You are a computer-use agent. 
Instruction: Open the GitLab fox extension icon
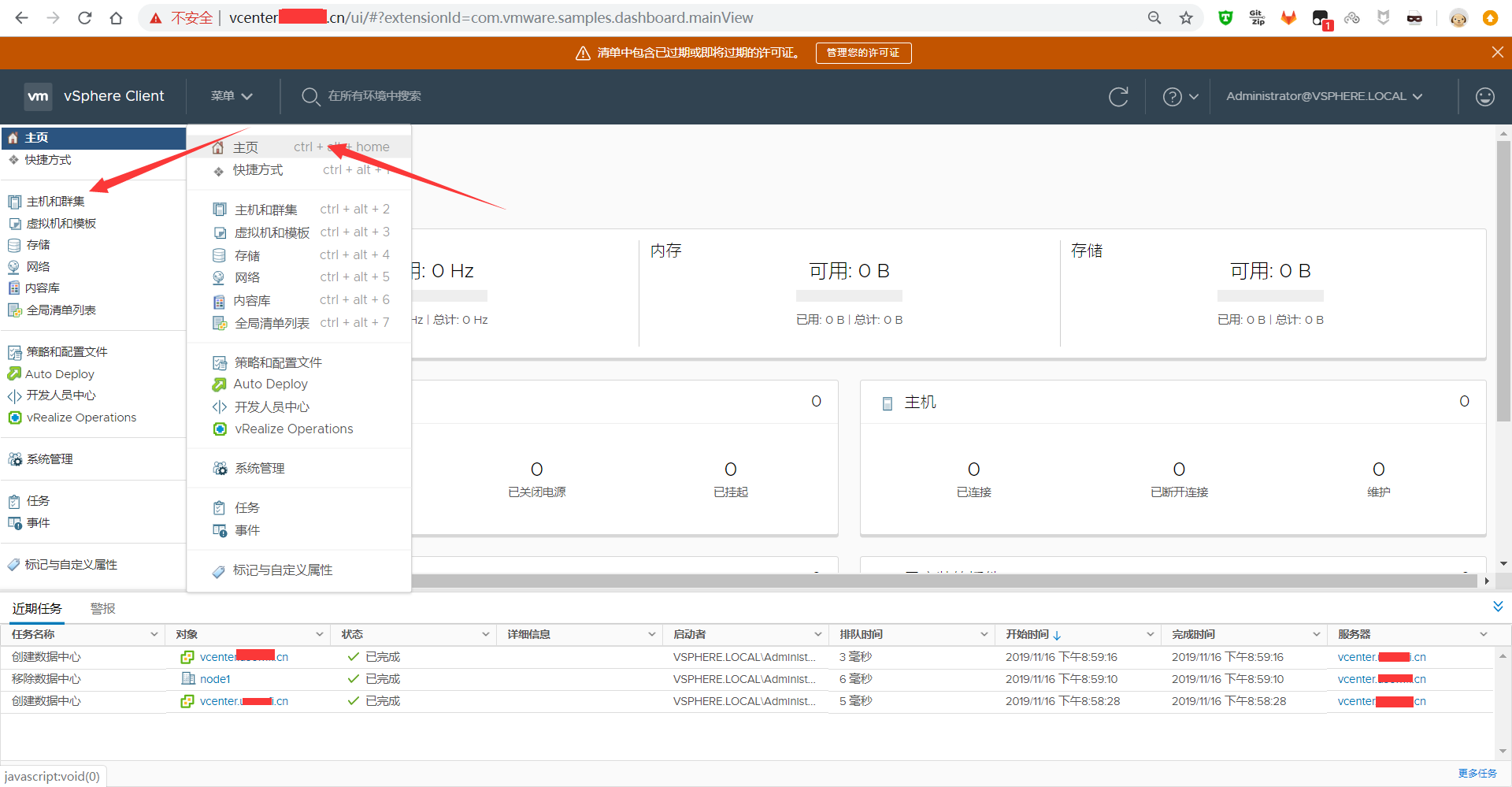pos(1288,17)
